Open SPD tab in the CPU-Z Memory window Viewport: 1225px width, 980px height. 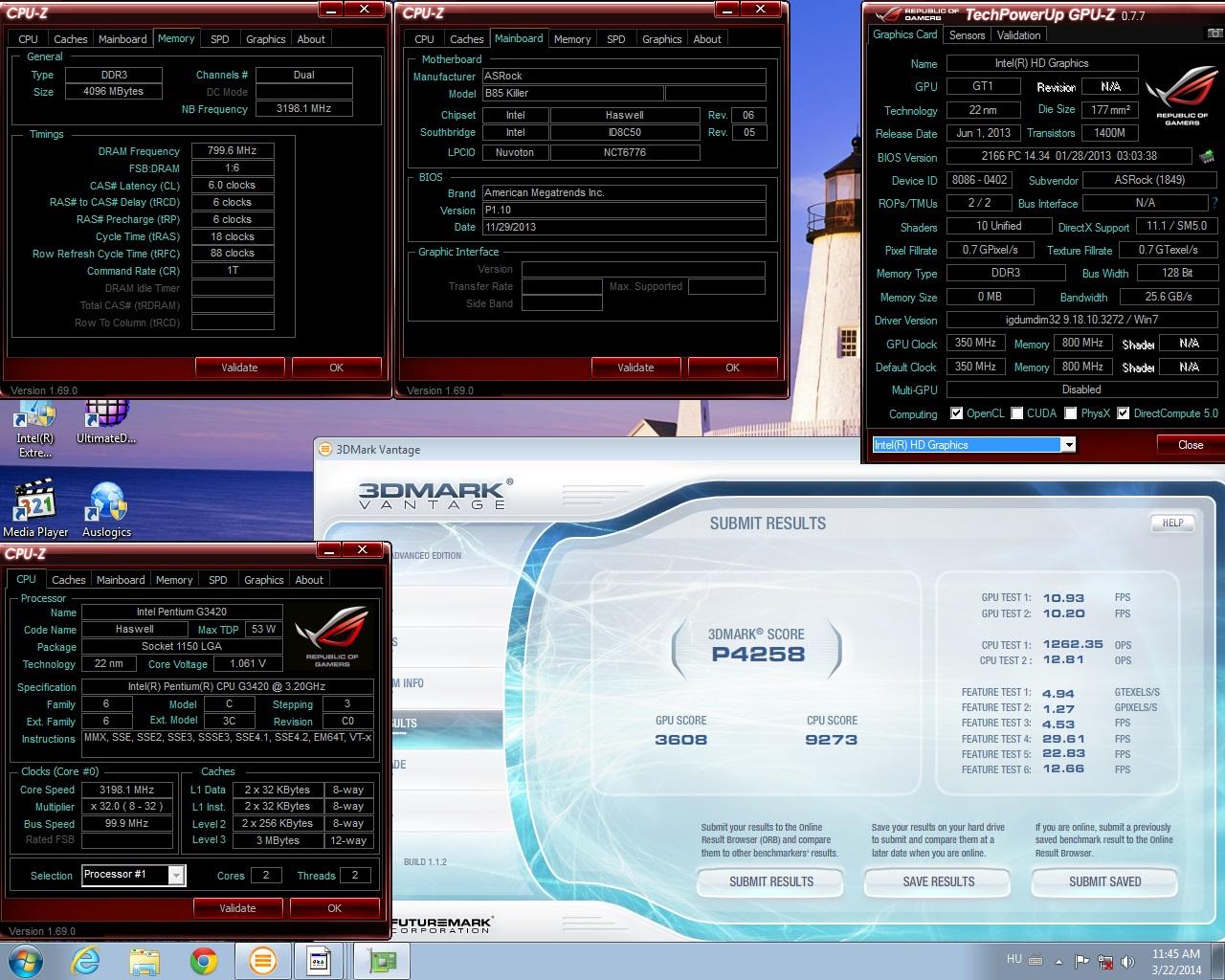click(220, 39)
